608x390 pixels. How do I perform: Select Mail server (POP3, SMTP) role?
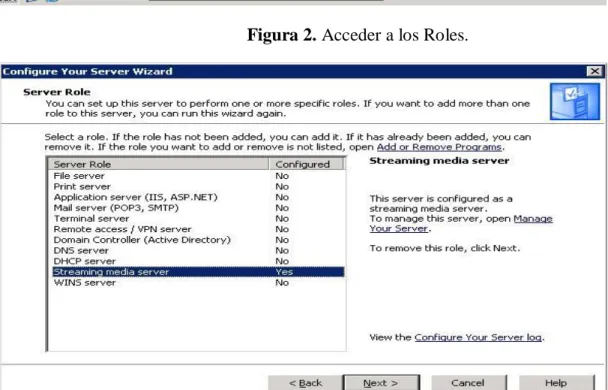point(198,208)
